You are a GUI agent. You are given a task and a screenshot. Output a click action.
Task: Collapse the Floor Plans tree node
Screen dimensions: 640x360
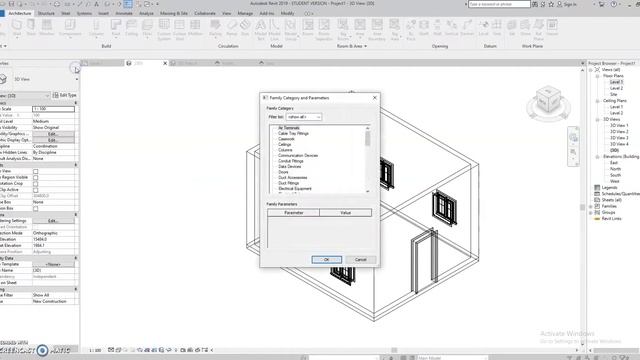tap(597, 76)
